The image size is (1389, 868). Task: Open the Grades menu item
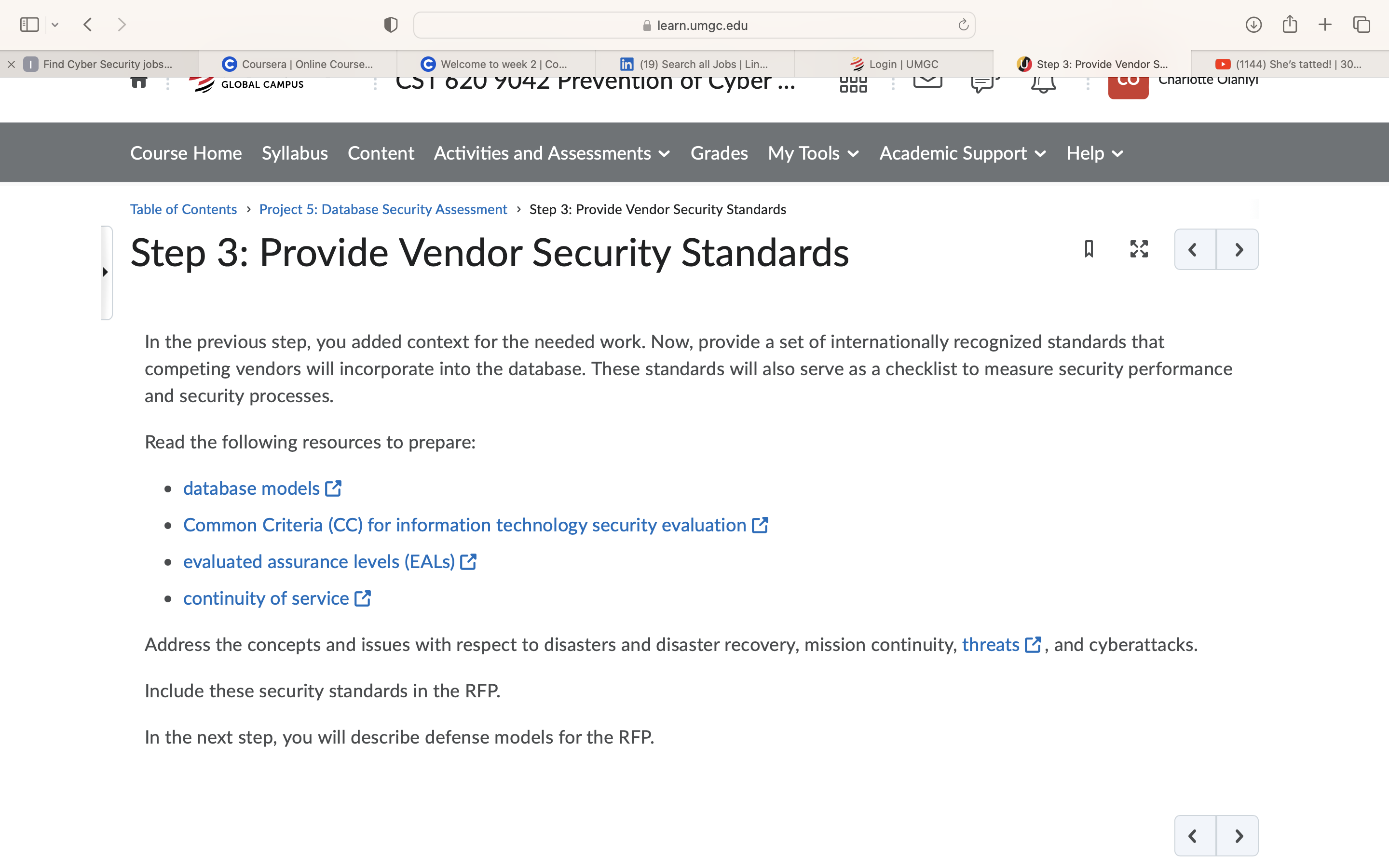[719, 153]
